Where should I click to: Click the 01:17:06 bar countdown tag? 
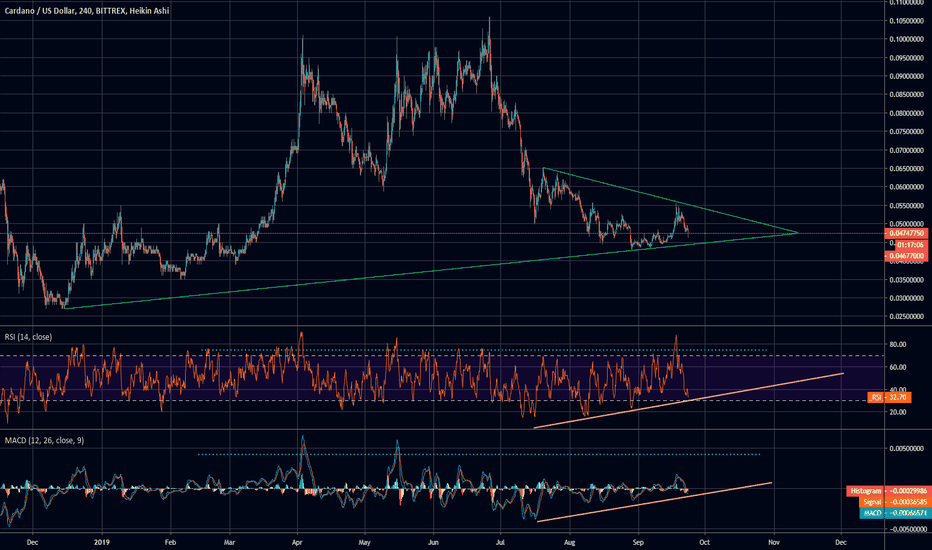pyautogui.click(x=909, y=244)
